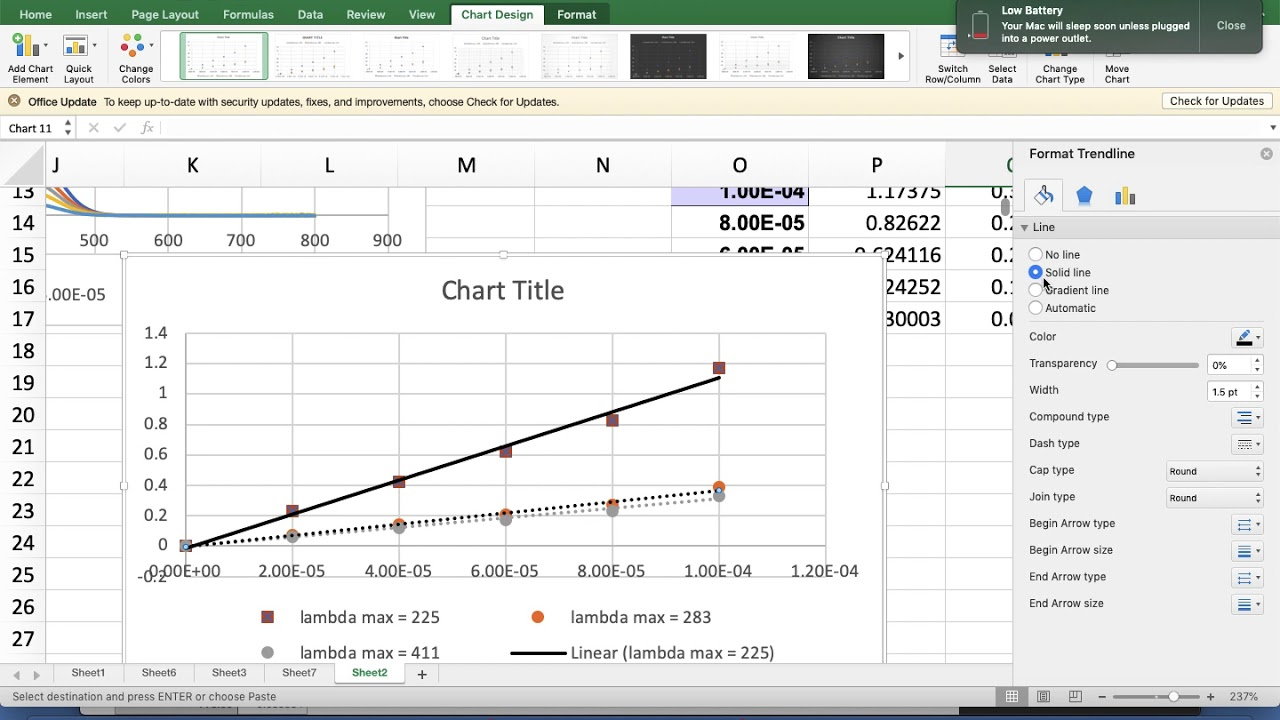Switch to the Sheet7 tab
Screen dimensions: 1280x720
299,673
